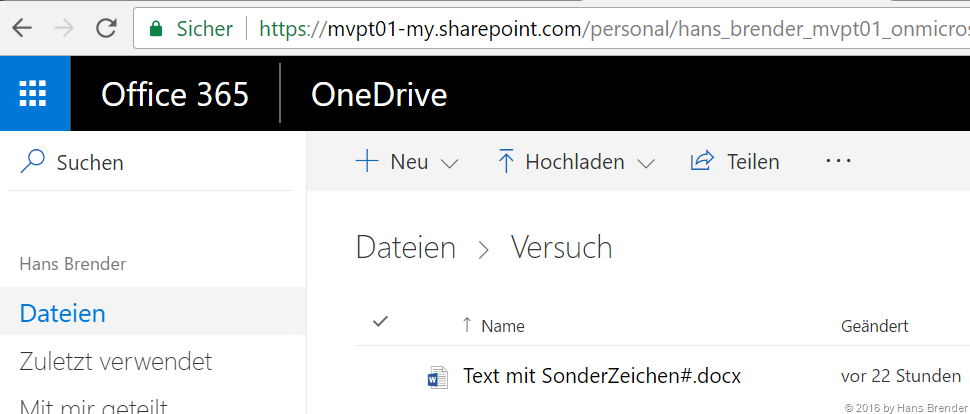Click the Teilen share icon
The image size is (970, 414).
click(x=703, y=161)
